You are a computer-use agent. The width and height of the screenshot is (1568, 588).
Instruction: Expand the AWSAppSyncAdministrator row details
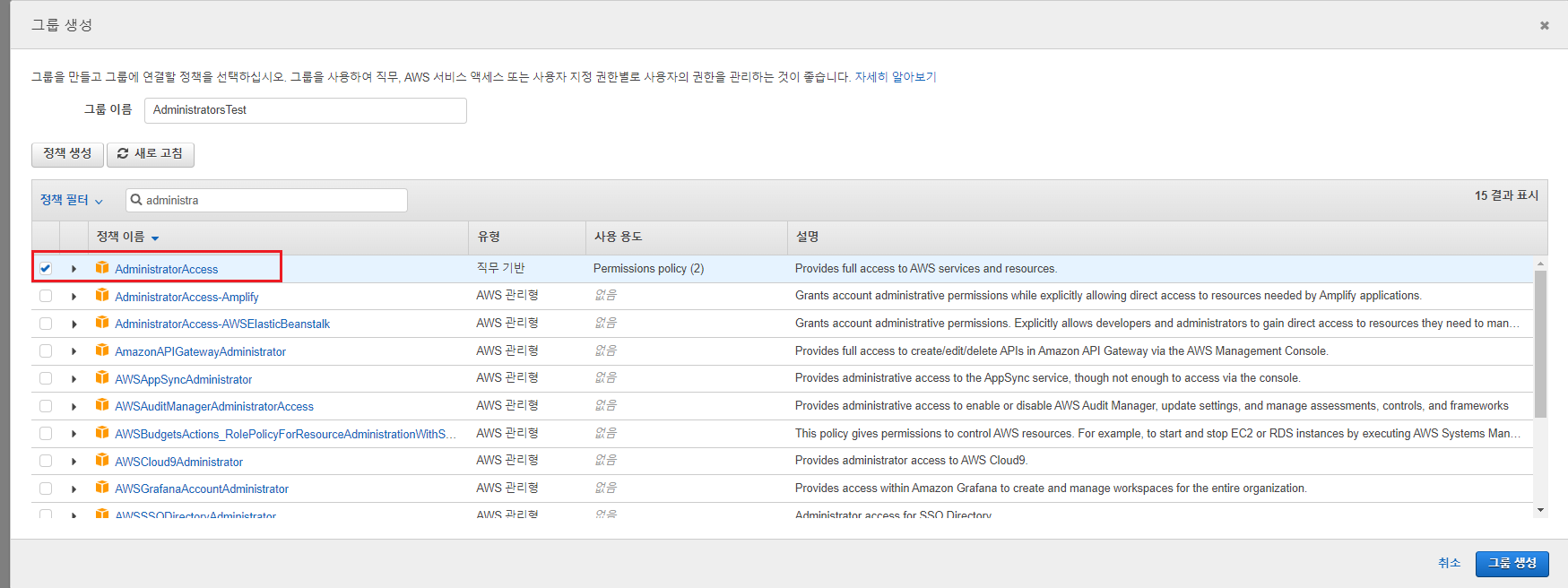74,379
